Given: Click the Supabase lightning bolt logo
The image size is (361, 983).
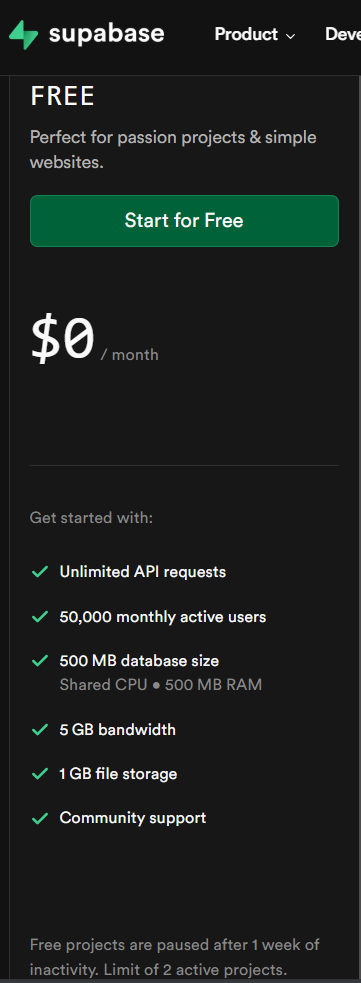Looking at the screenshot, I should (23, 34).
